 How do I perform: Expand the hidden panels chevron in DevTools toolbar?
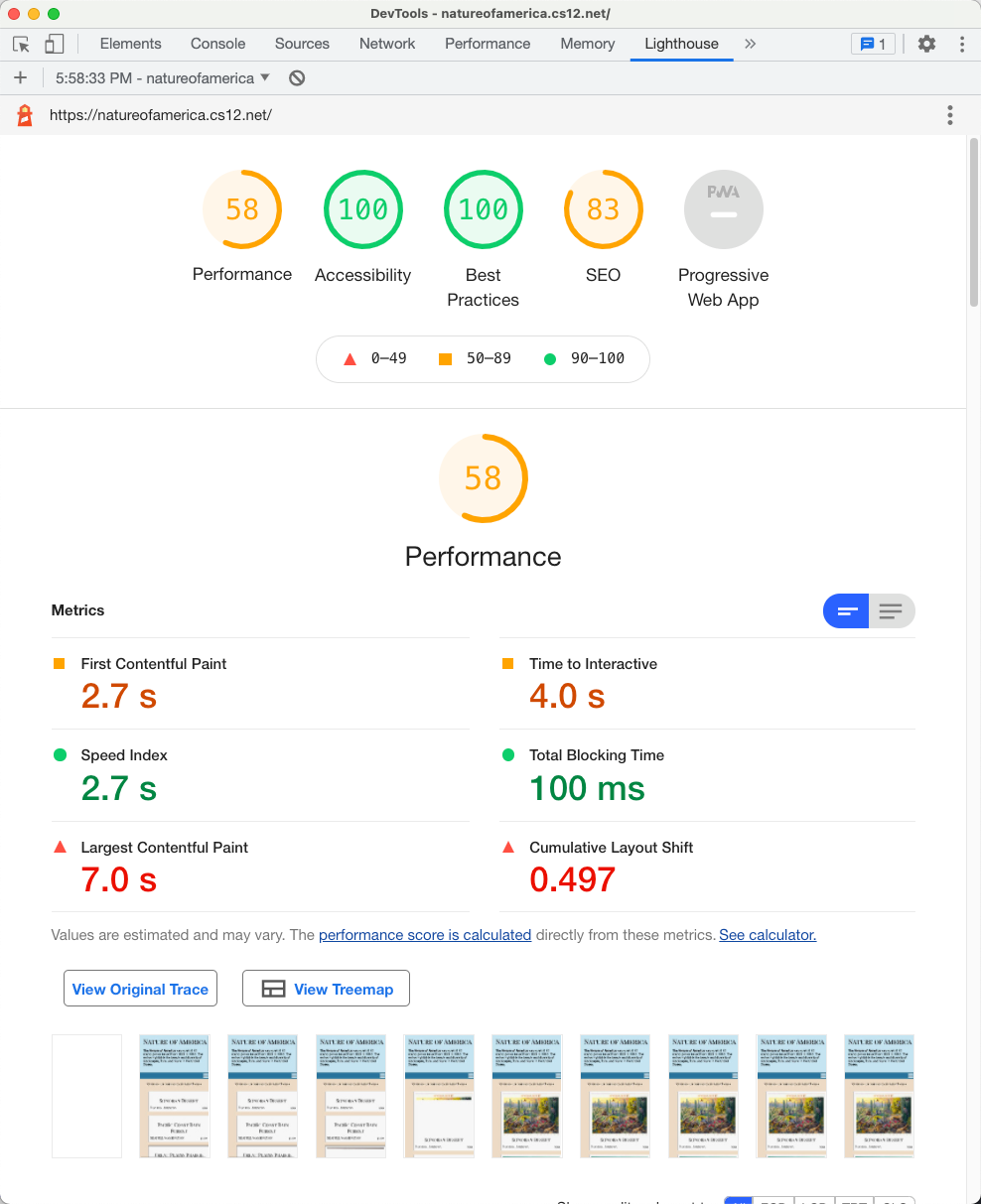pyautogui.click(x=750, y=44)
